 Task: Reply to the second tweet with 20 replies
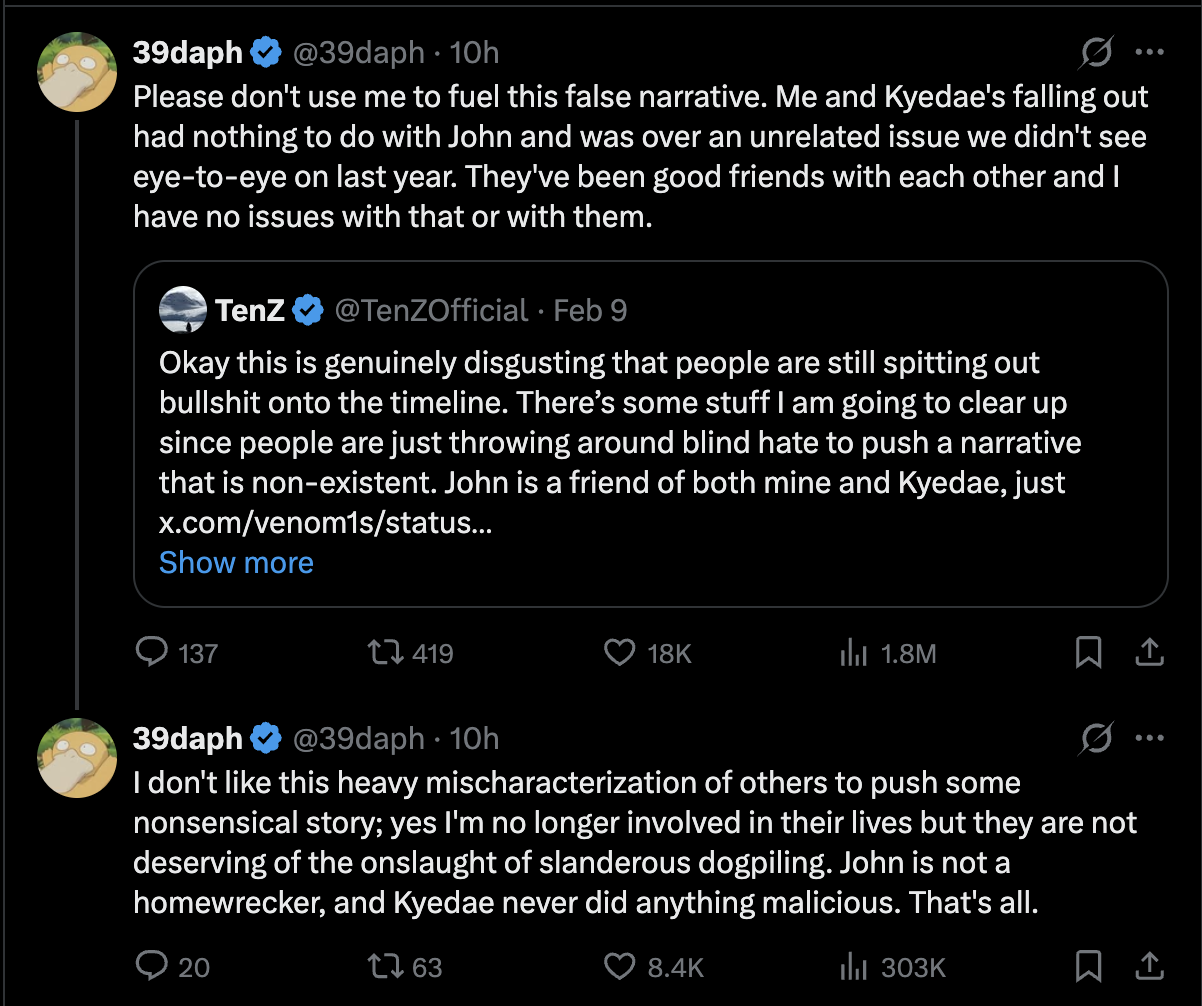point(151,966)
